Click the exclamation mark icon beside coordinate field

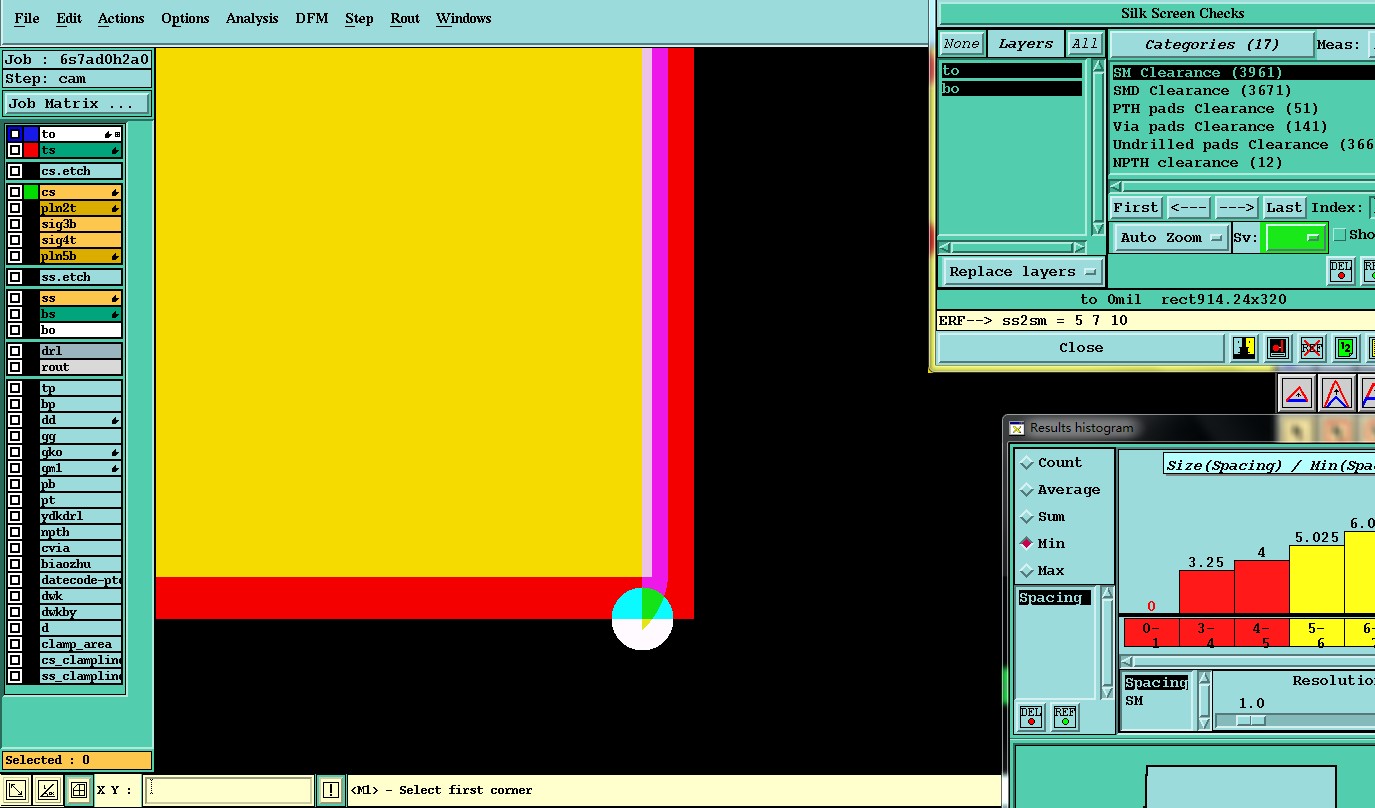(331, 790)
